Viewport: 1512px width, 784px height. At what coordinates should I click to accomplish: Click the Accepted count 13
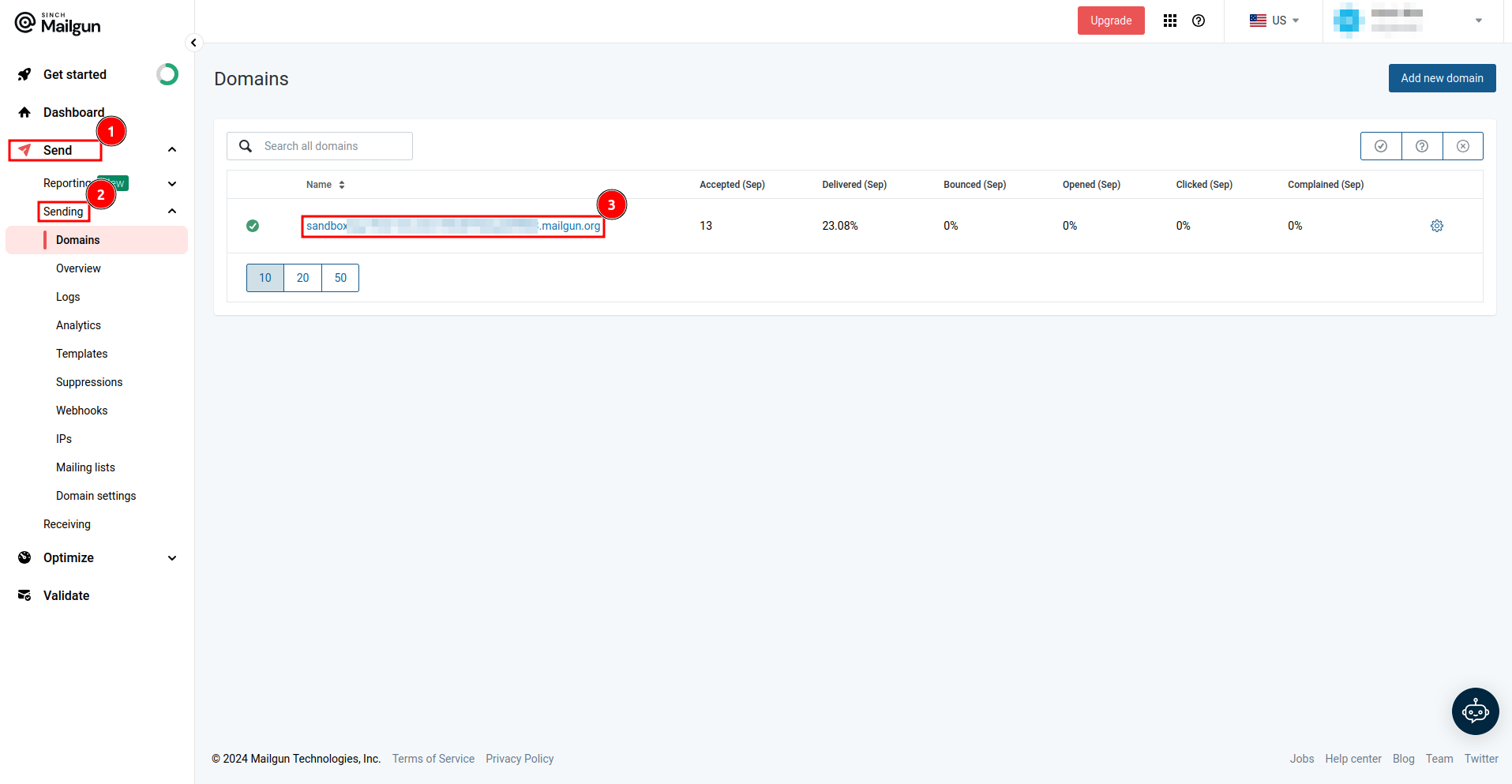(706, 226)
